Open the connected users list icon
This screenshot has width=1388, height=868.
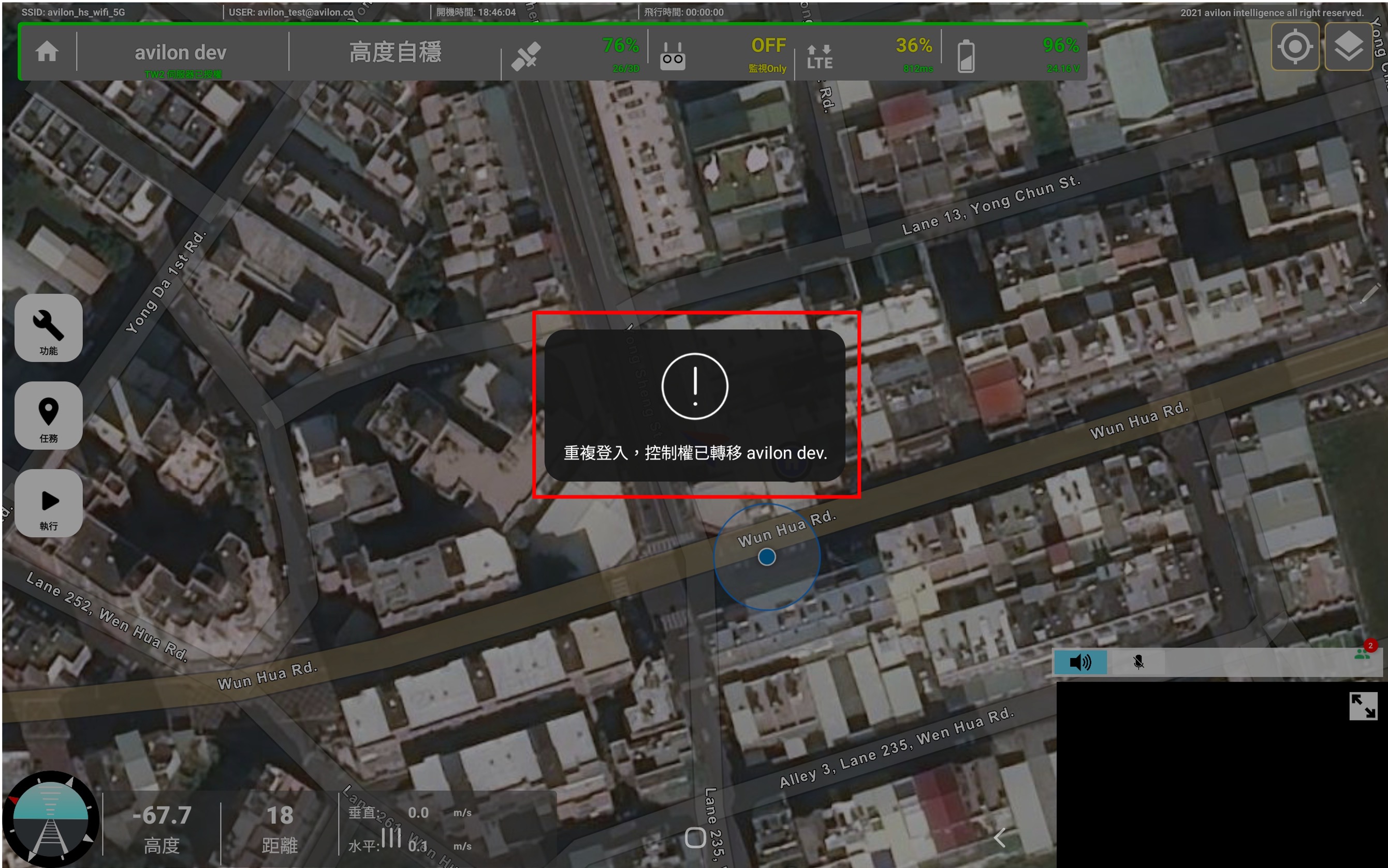click(x=1362, y=654)
